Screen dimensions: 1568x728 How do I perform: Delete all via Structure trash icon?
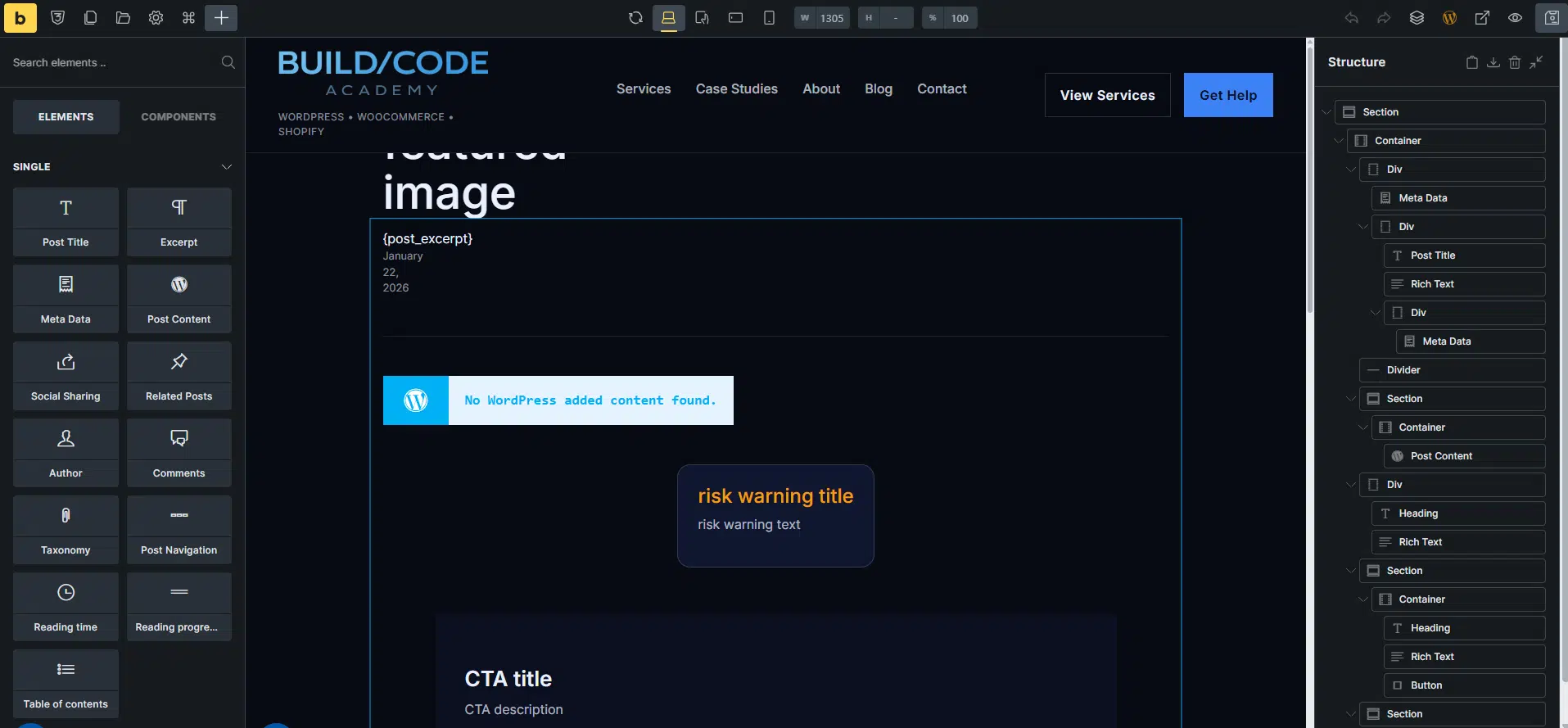[1515, 62]
